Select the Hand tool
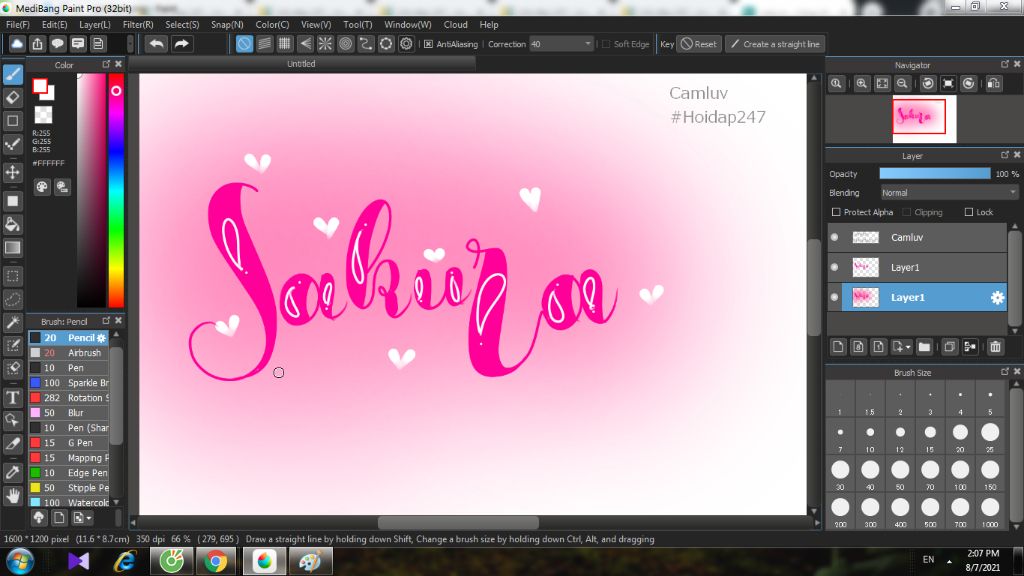Screen dimensions: 1024x576 pos(13,496)
